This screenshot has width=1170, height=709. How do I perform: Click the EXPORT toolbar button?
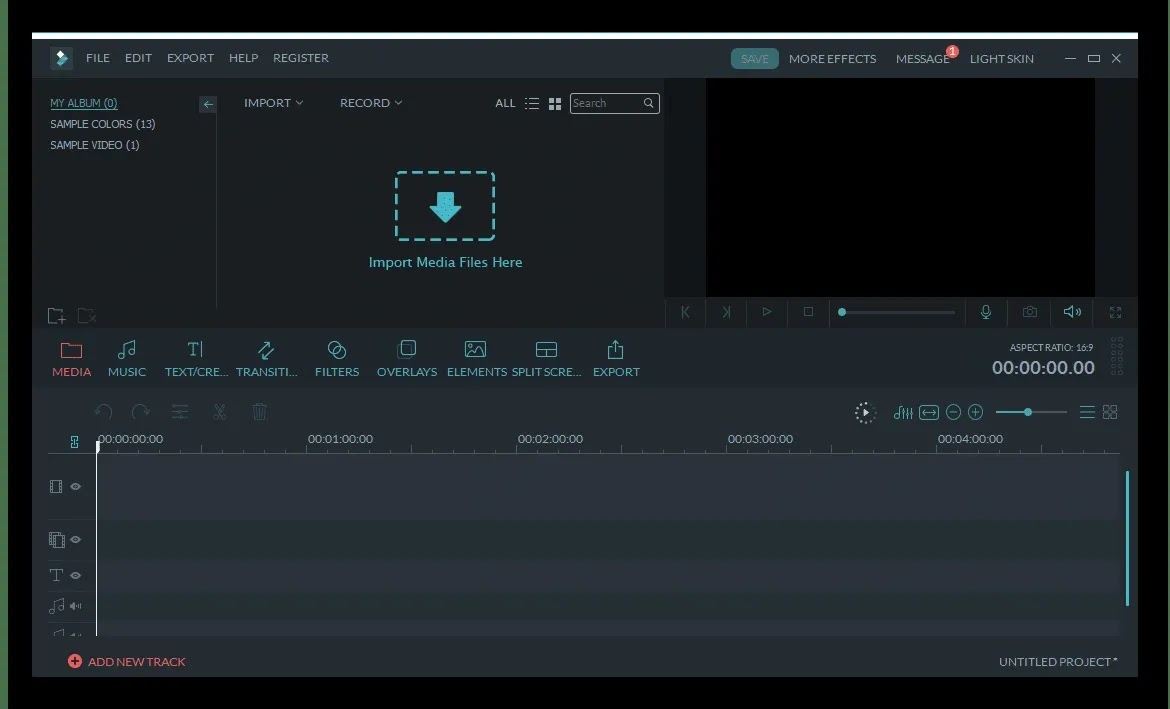(x=616, y=359)
